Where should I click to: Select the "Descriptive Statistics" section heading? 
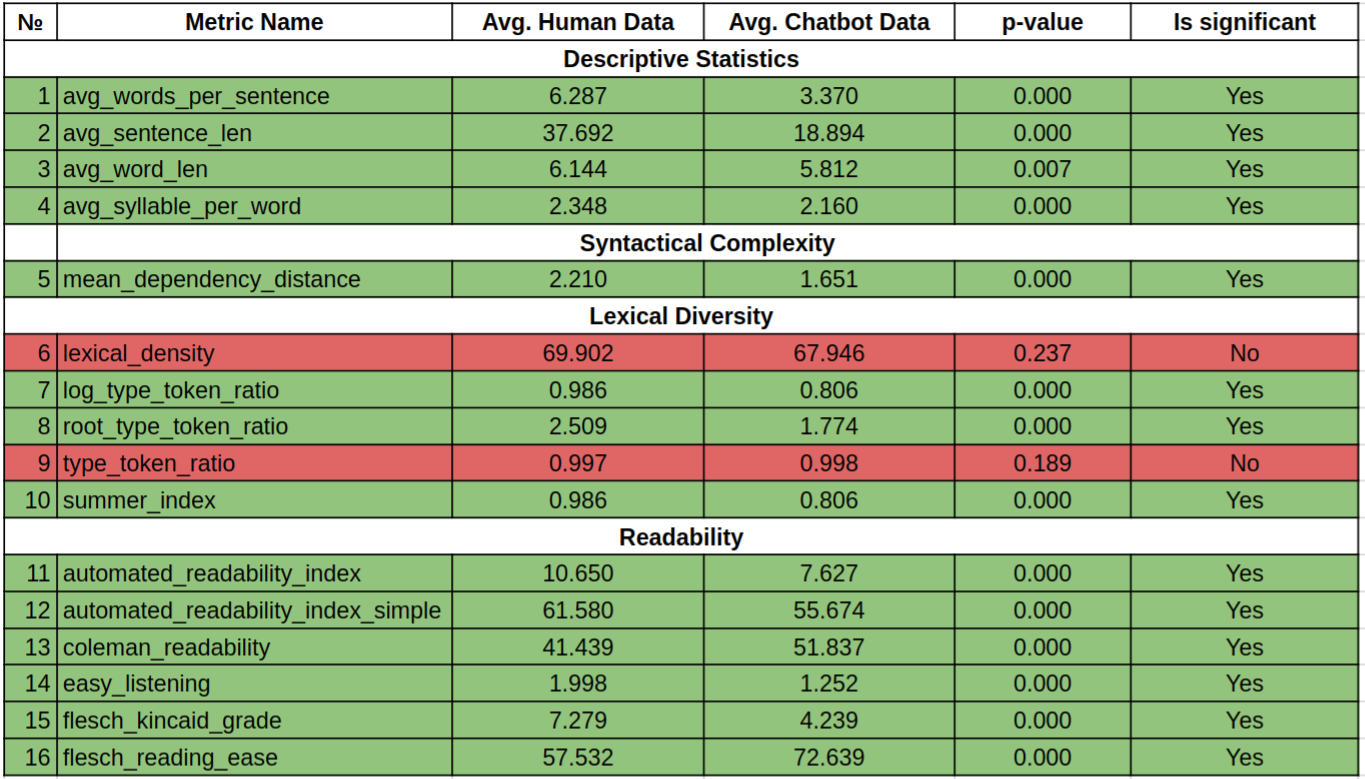coord(681,59)
